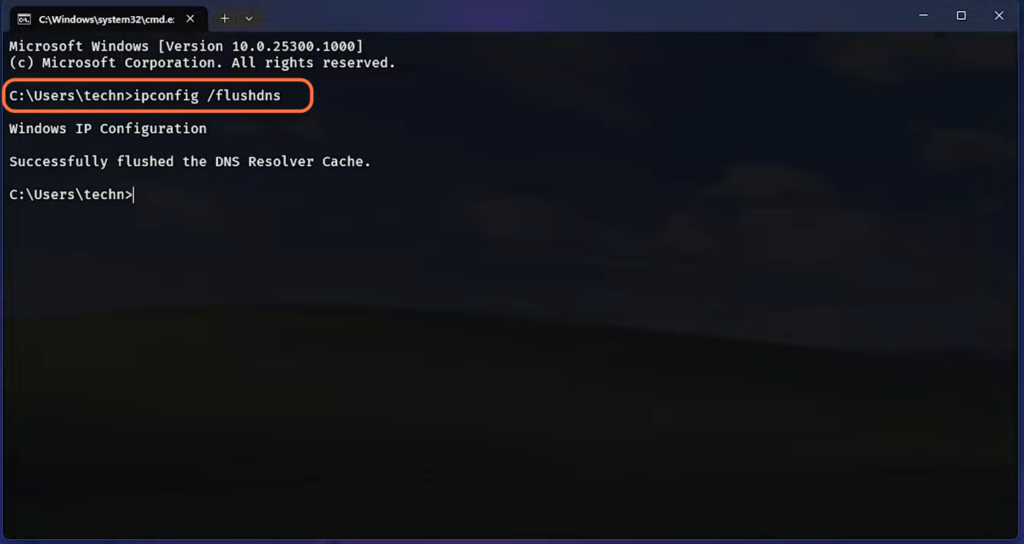This screenshot has width=1024, height=544.
Task: Click the empty title bar area
Action: (x=575, y=16)
